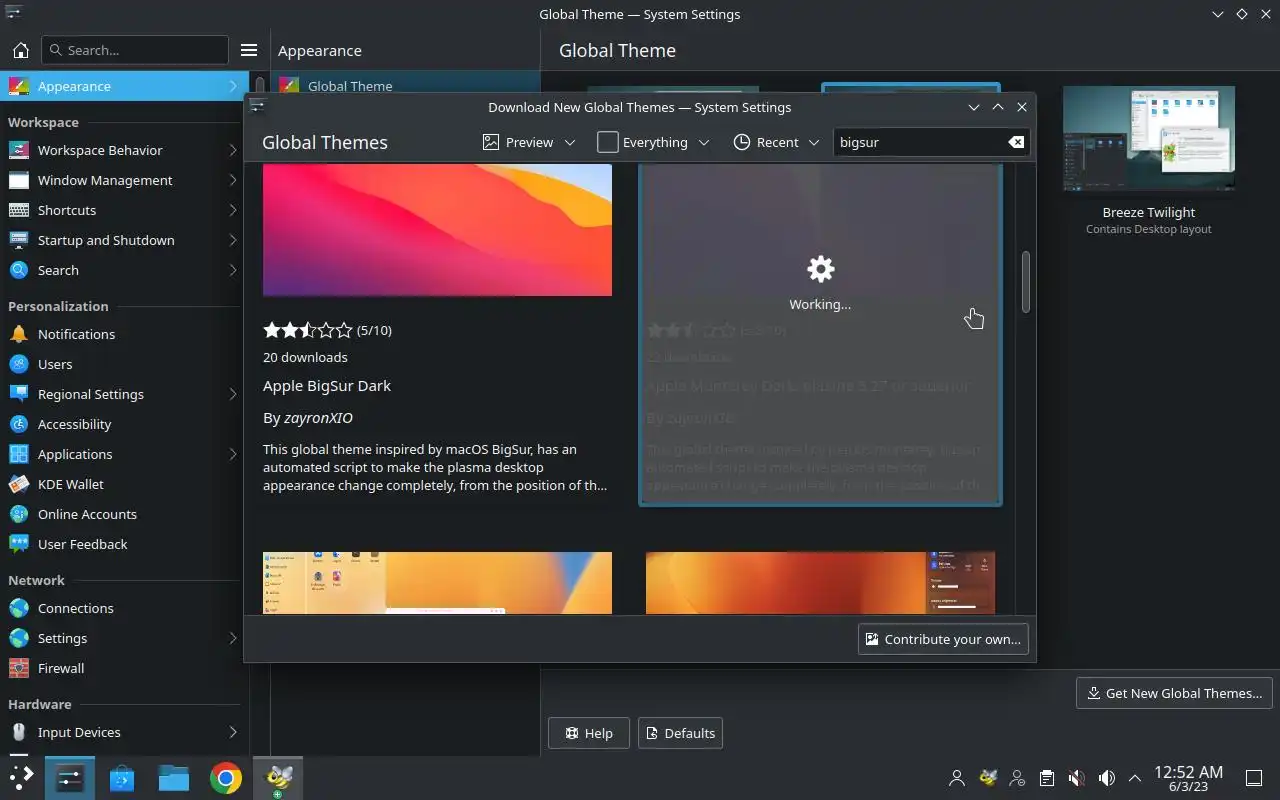
Task: Click the Accessibility icon
Action: (19, 424)
